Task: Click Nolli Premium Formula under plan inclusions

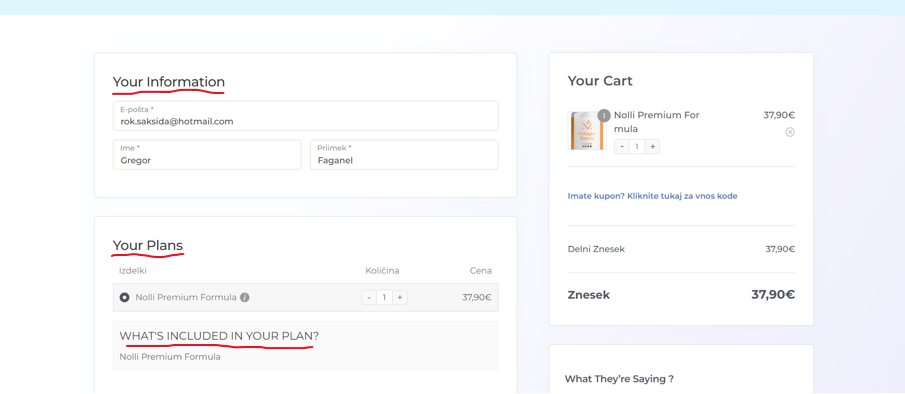Action: pos(170,357)
